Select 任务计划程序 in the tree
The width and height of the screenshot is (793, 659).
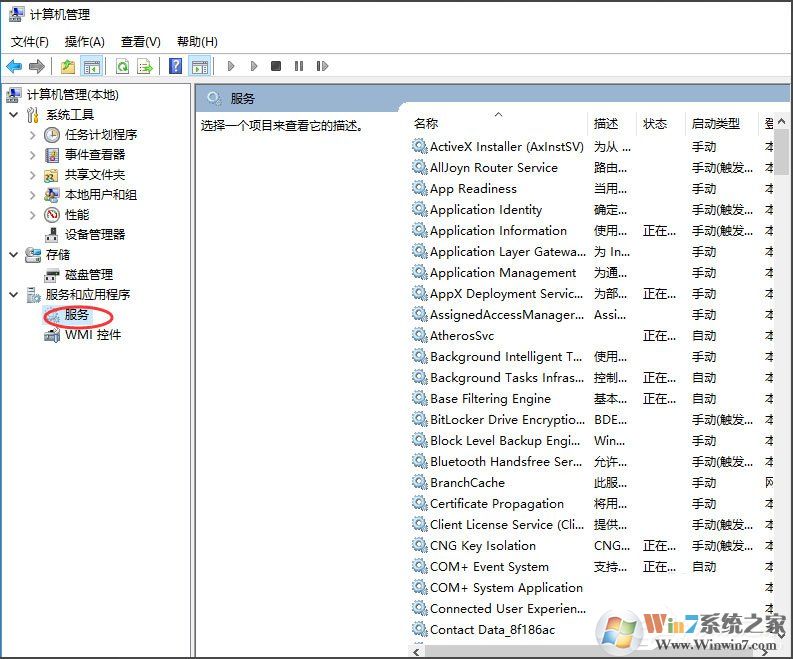point(101,135)
